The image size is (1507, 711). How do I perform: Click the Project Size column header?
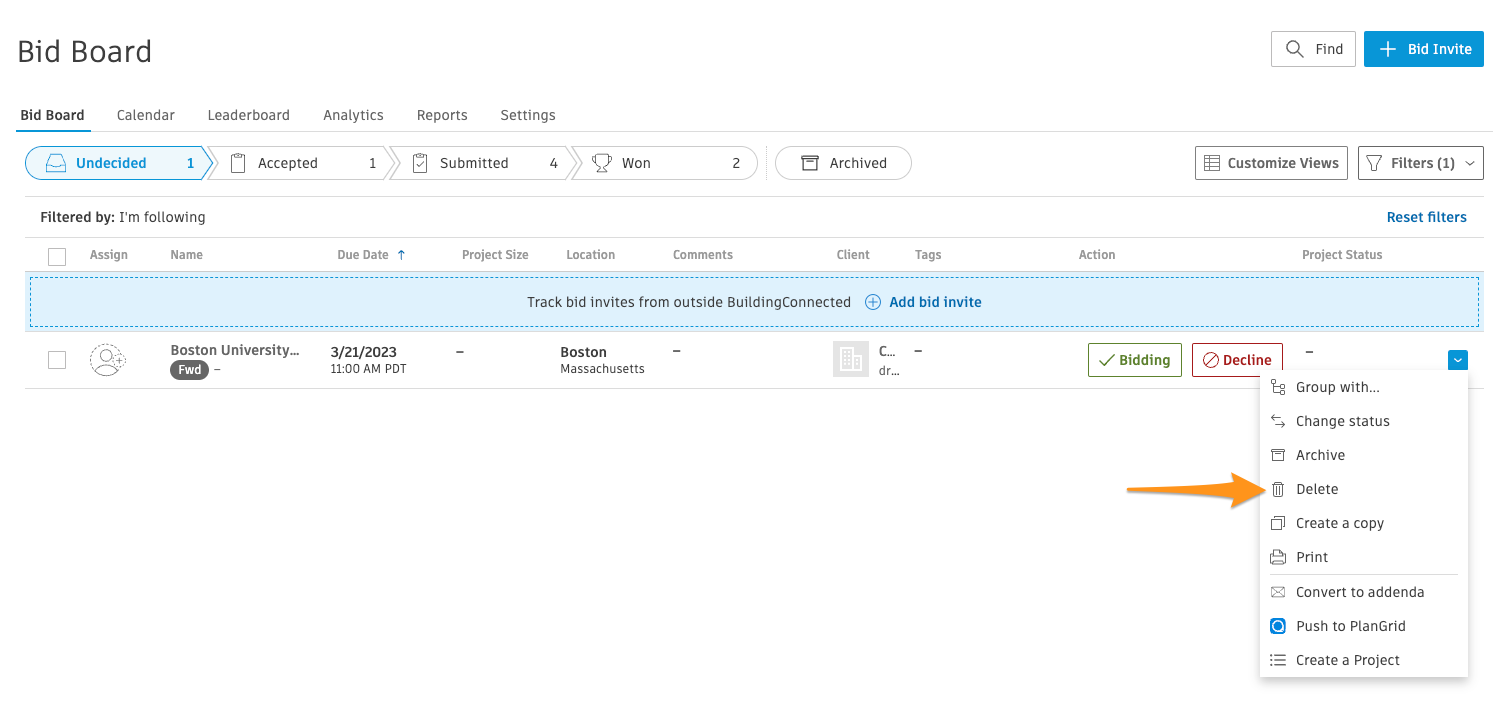click(x=495, y=255)
